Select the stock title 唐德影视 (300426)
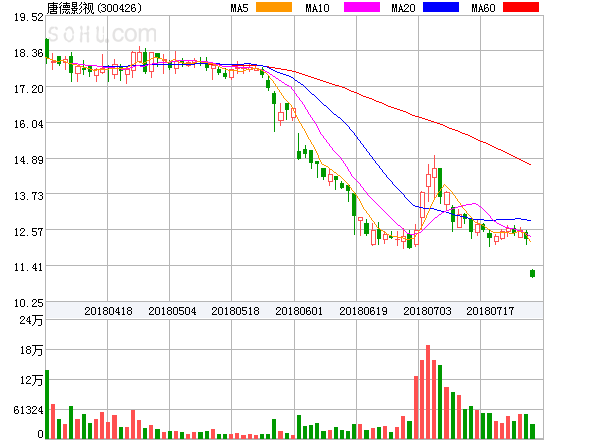The image size is (600, 440). click(x=94, y=8)
